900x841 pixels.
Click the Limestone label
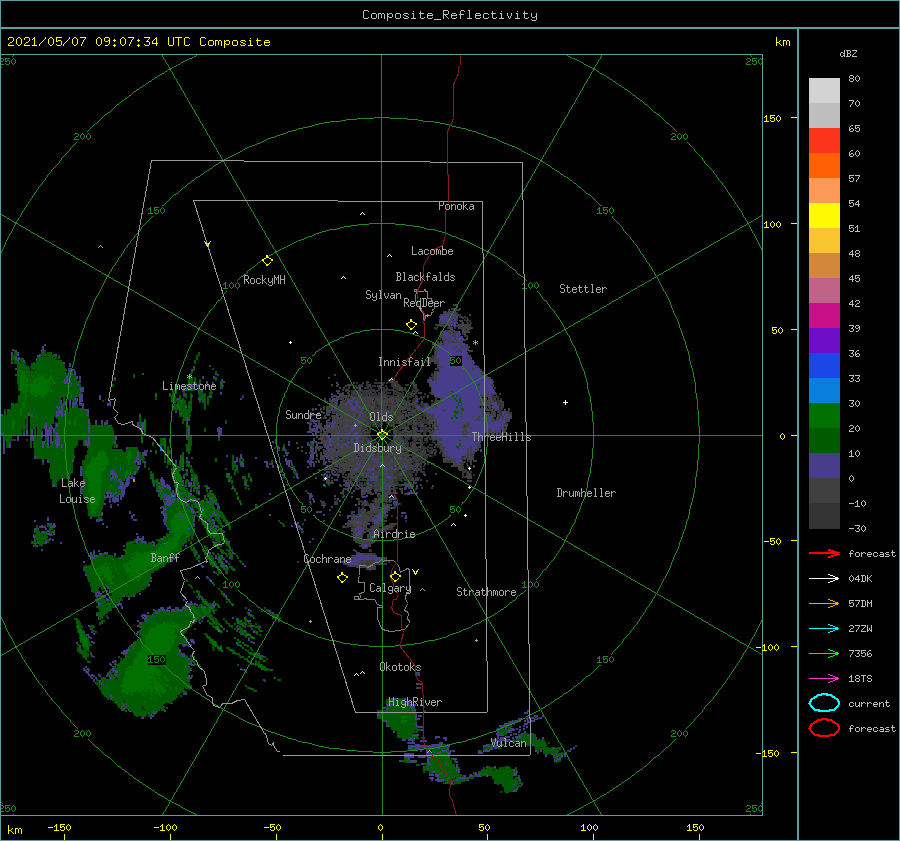pyautogui.click(x=189, y=386)
